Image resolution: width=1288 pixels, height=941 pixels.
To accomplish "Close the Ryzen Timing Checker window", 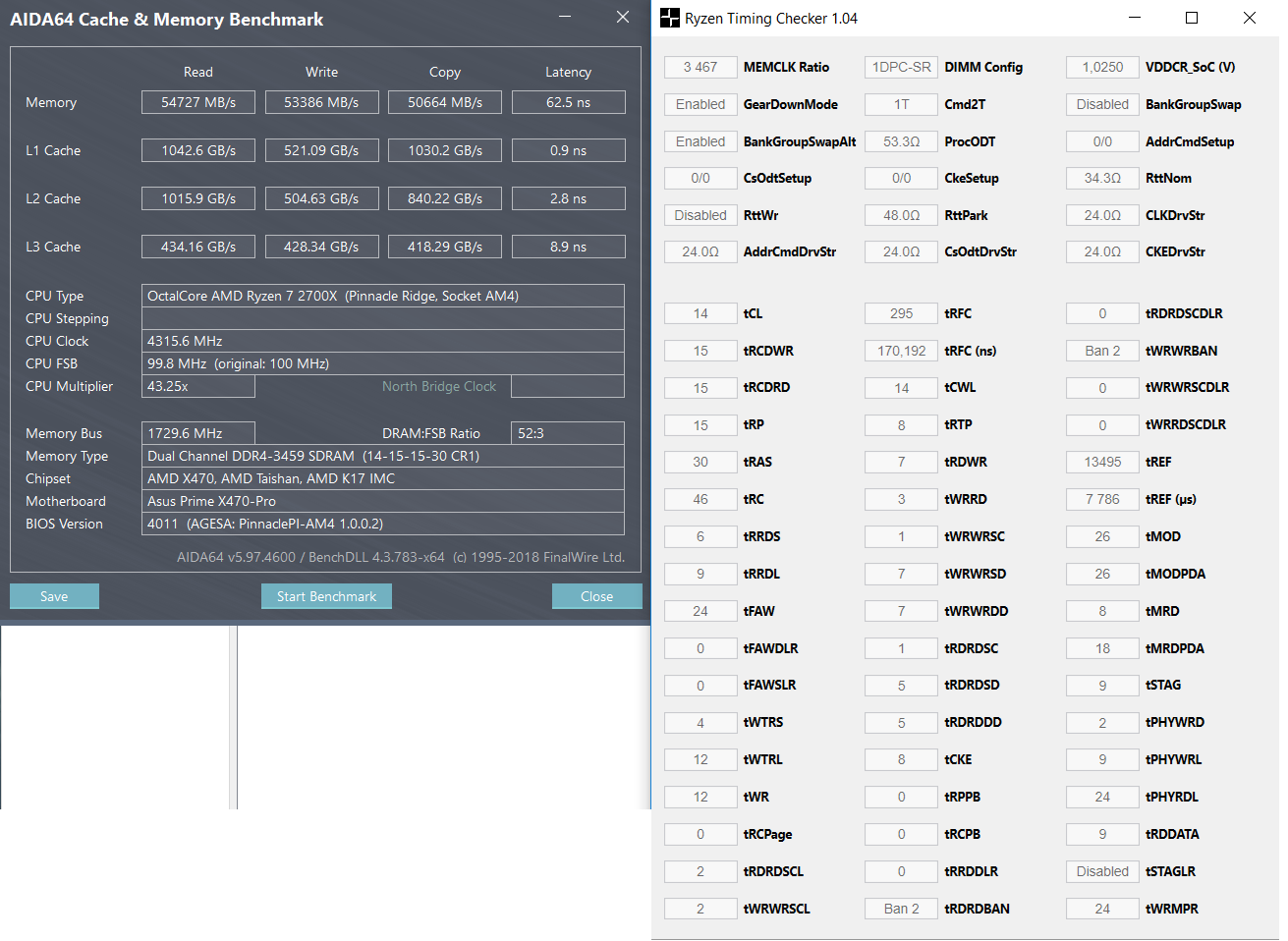I will [1250, 18].
